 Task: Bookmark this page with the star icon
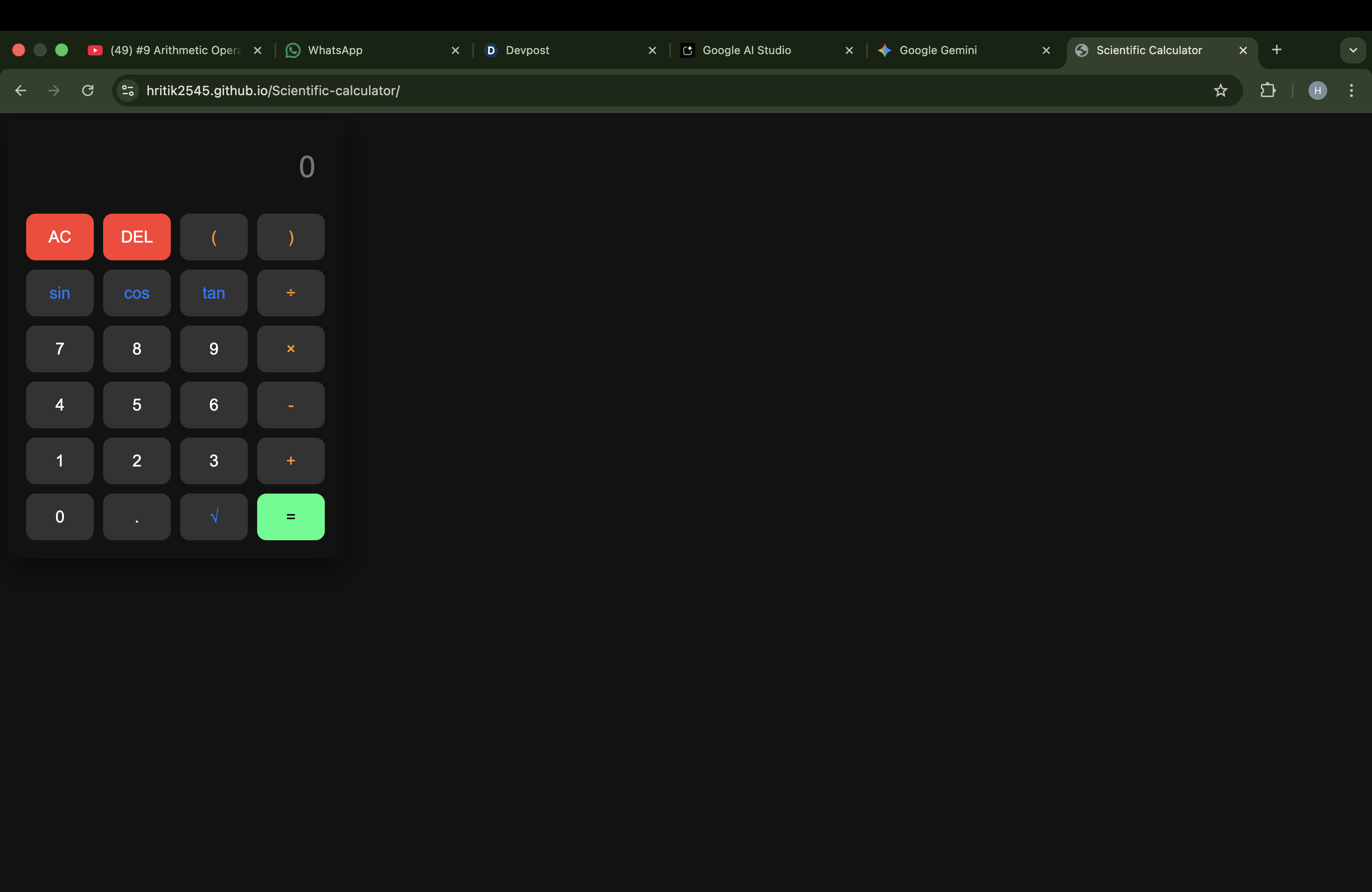point(1220,91)
